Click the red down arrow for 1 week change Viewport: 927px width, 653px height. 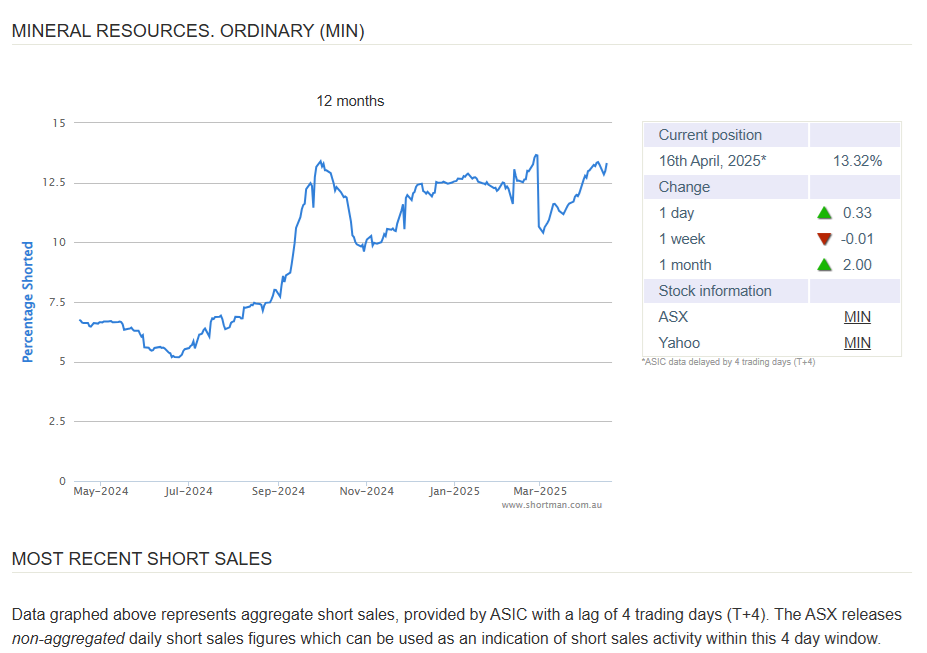tap(824, 239)
